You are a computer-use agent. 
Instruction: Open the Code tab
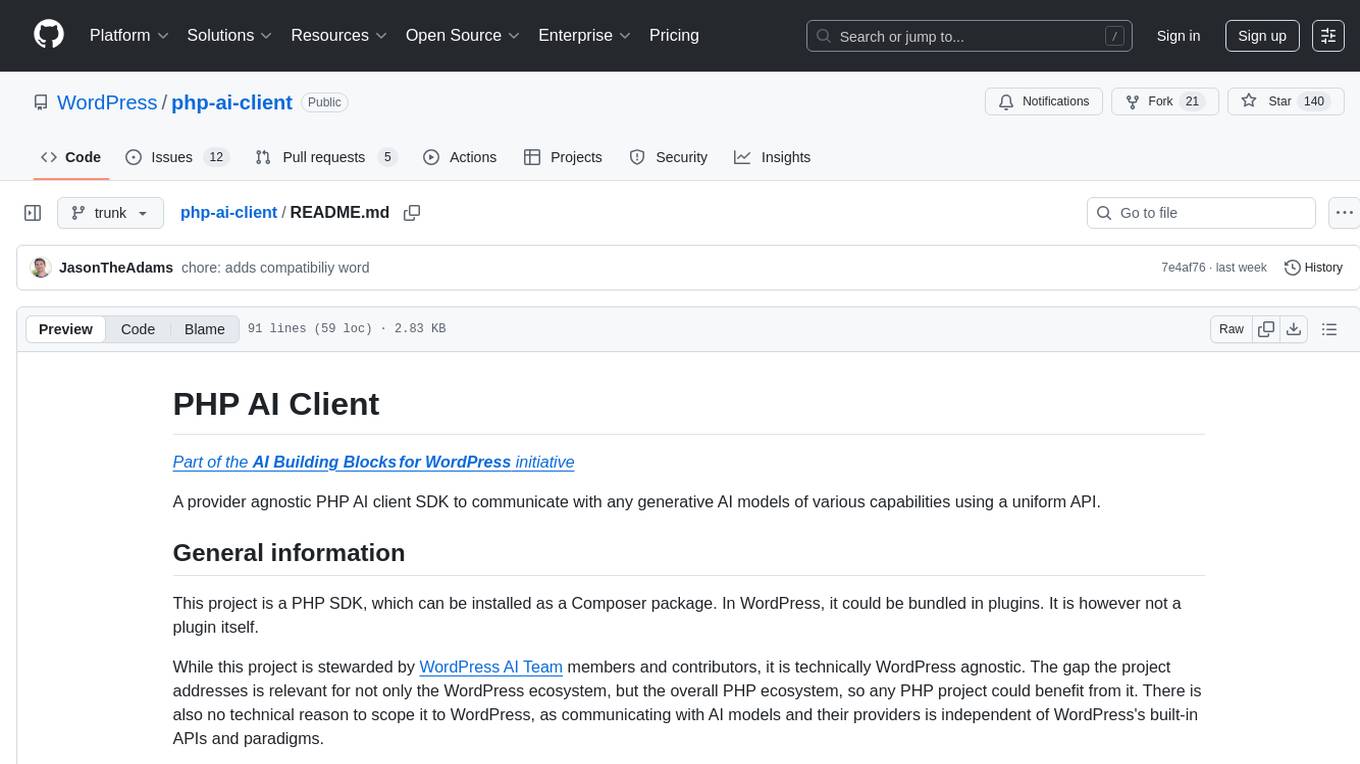[x=71, y=157]
